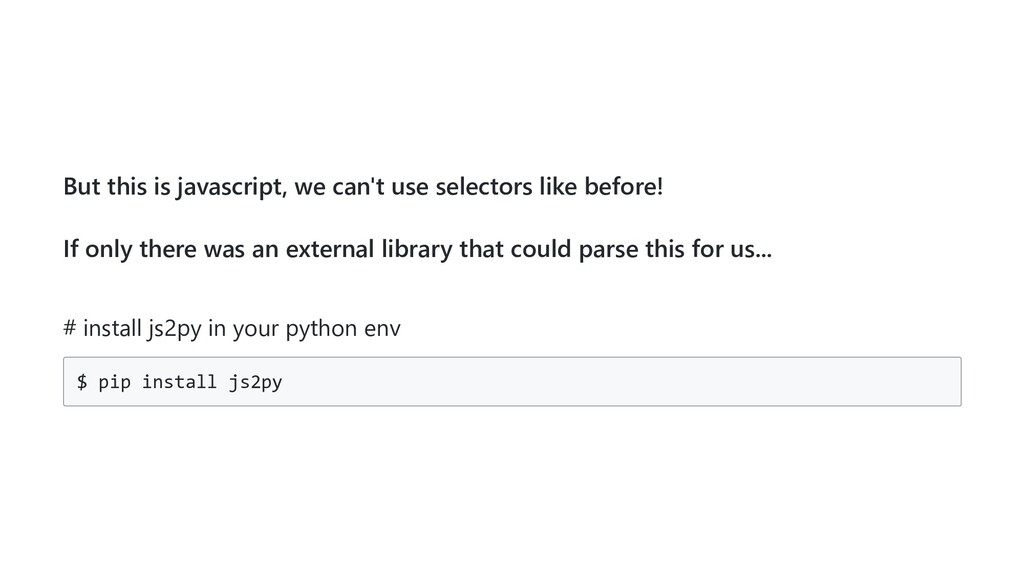Click the pip install code block

point(511,381)
